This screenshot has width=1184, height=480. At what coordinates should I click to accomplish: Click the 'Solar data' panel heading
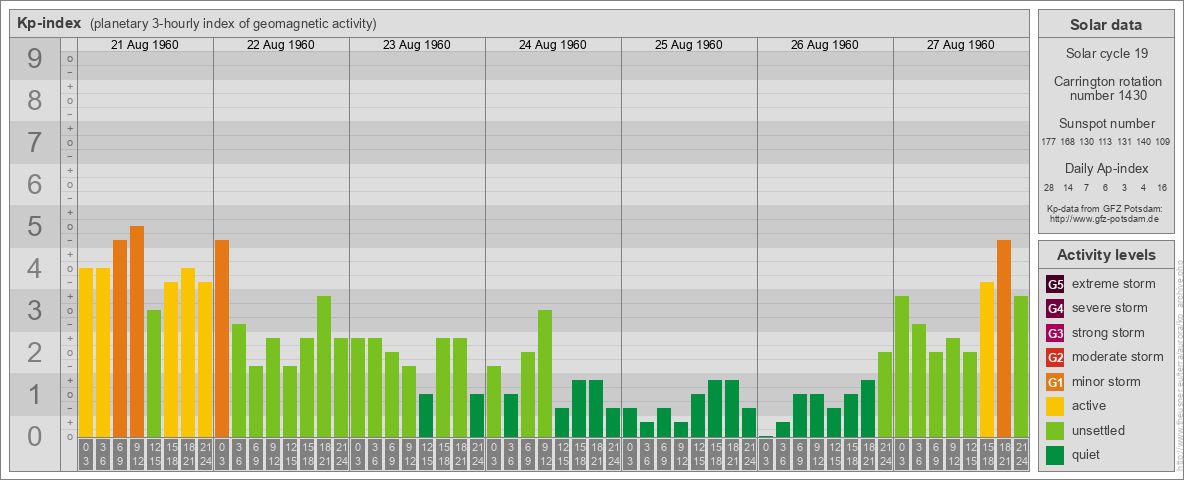[x=1106, y=25]
